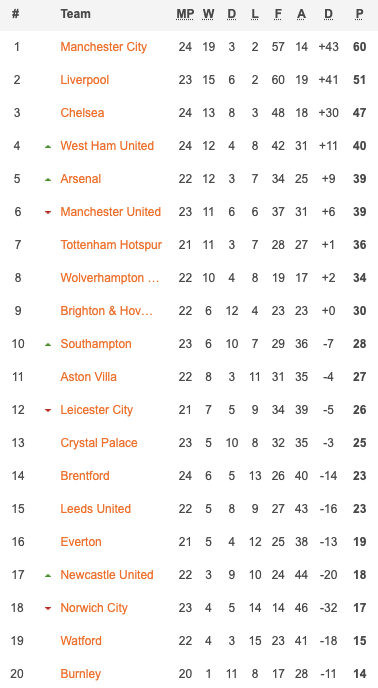Click the P points column header

(360, 14)
